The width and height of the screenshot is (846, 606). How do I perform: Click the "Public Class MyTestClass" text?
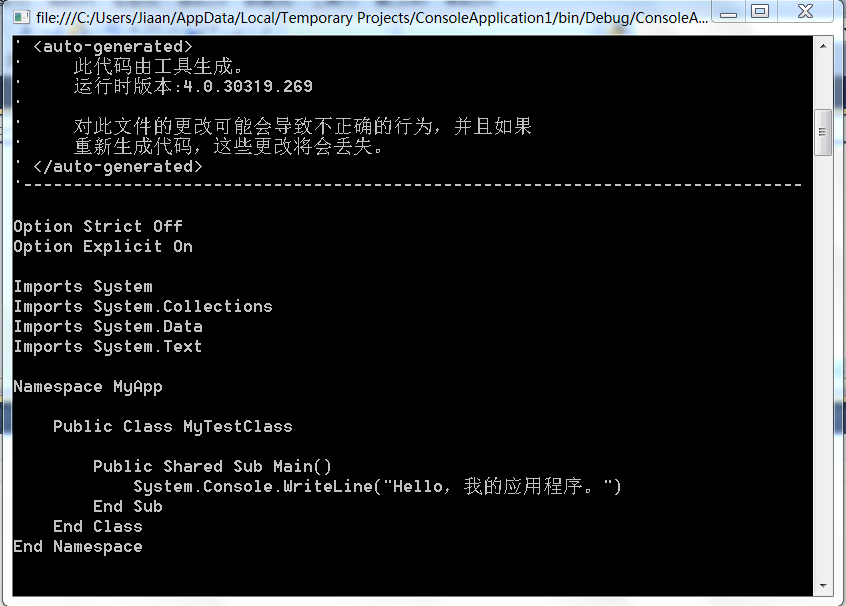tap(173, 427)
